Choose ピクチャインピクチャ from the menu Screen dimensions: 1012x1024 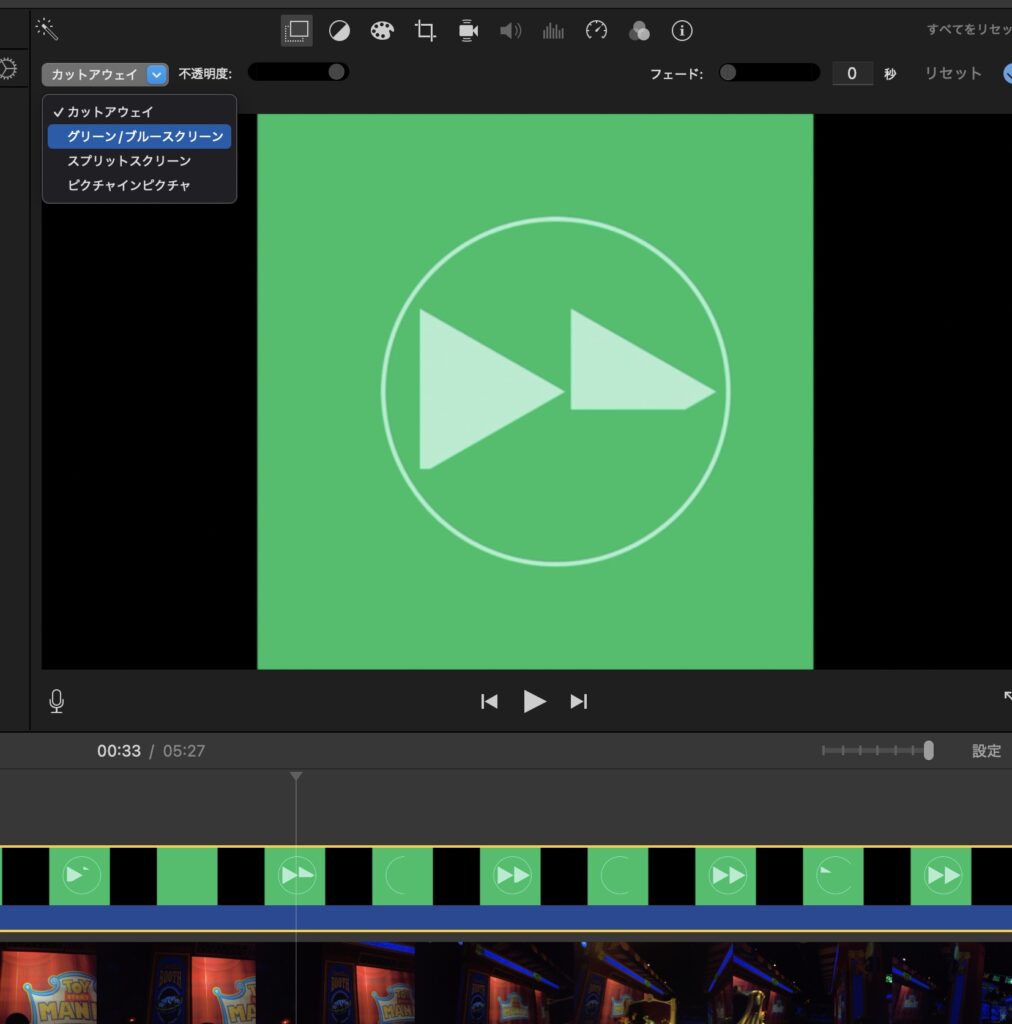pos(129,185)
